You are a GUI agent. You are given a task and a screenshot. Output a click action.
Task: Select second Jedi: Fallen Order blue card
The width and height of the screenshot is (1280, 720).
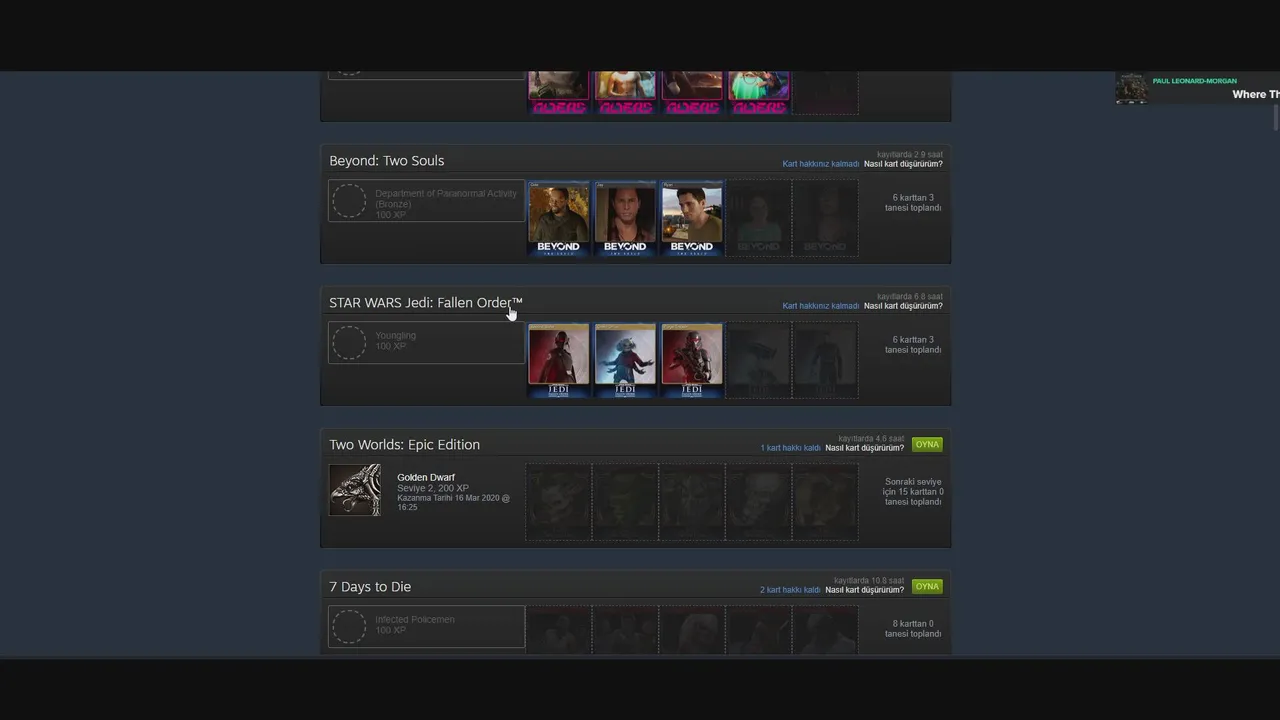pos(625,361)
